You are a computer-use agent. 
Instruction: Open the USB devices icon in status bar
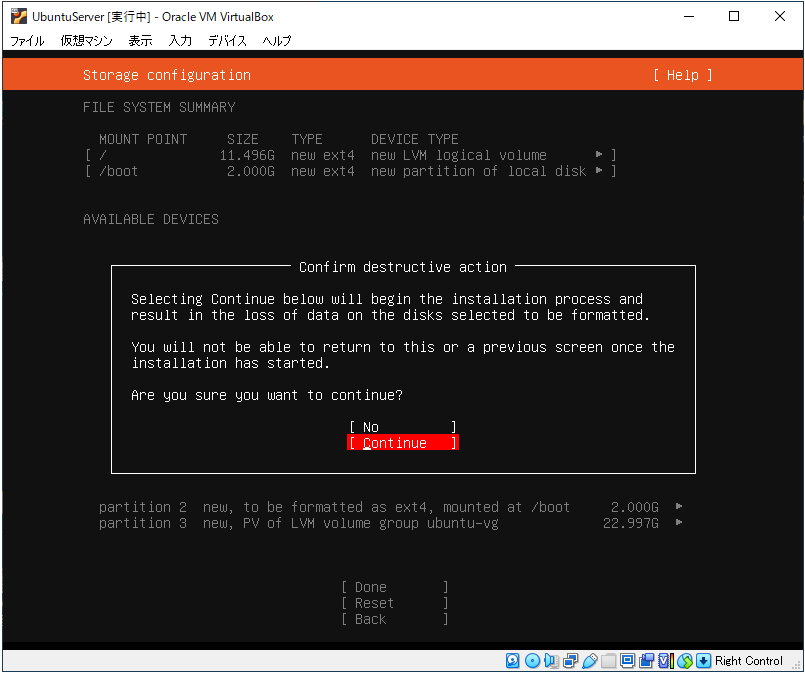(589, 661)
